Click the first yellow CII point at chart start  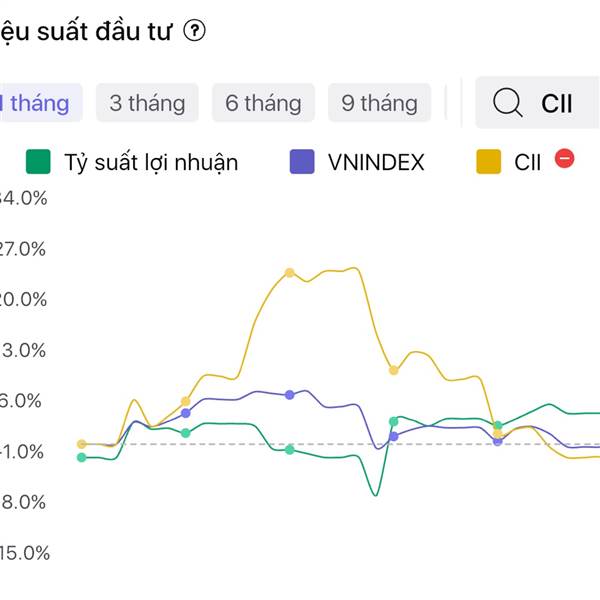pos(82,444)
